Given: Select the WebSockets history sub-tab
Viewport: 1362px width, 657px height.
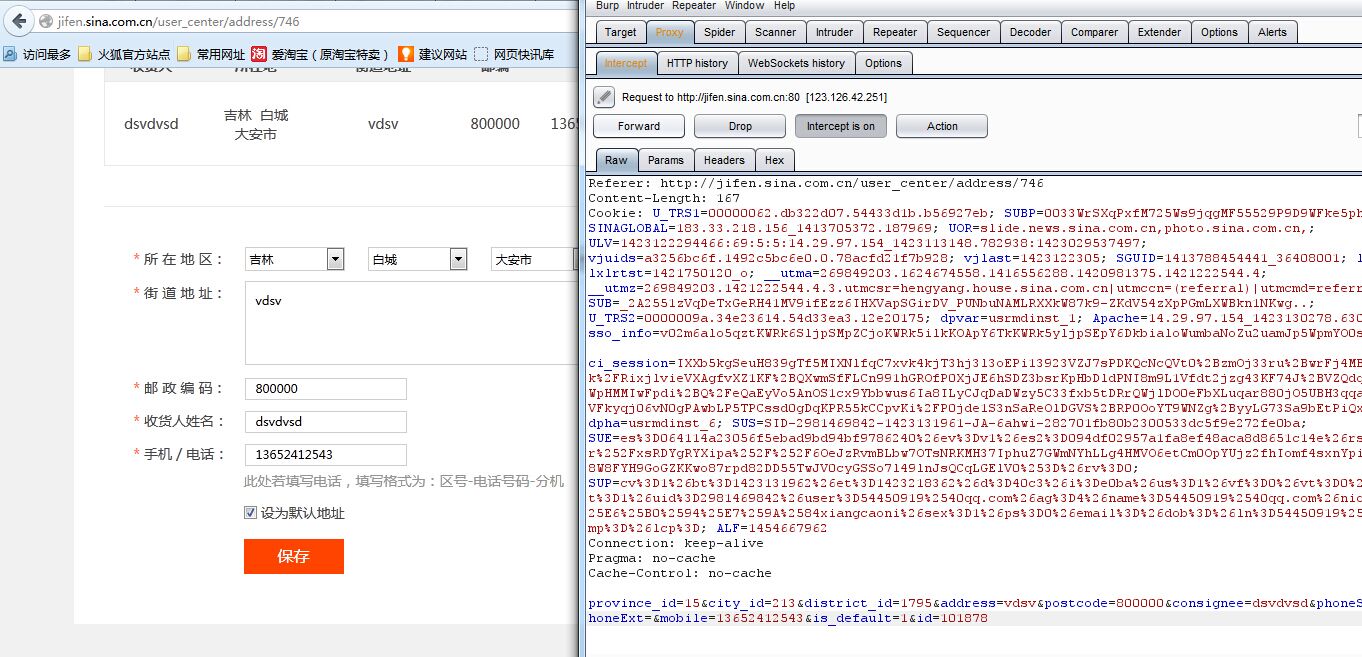Looking at the screenshot, I should coord(796,63).
